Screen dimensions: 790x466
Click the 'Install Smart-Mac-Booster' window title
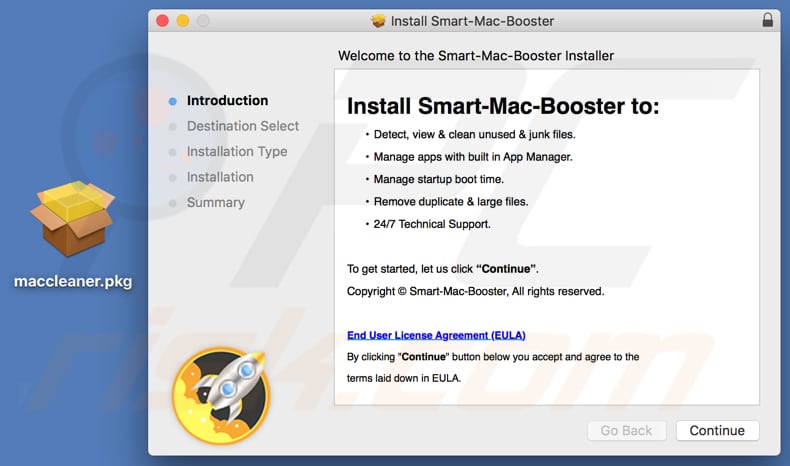coord(472,21)
